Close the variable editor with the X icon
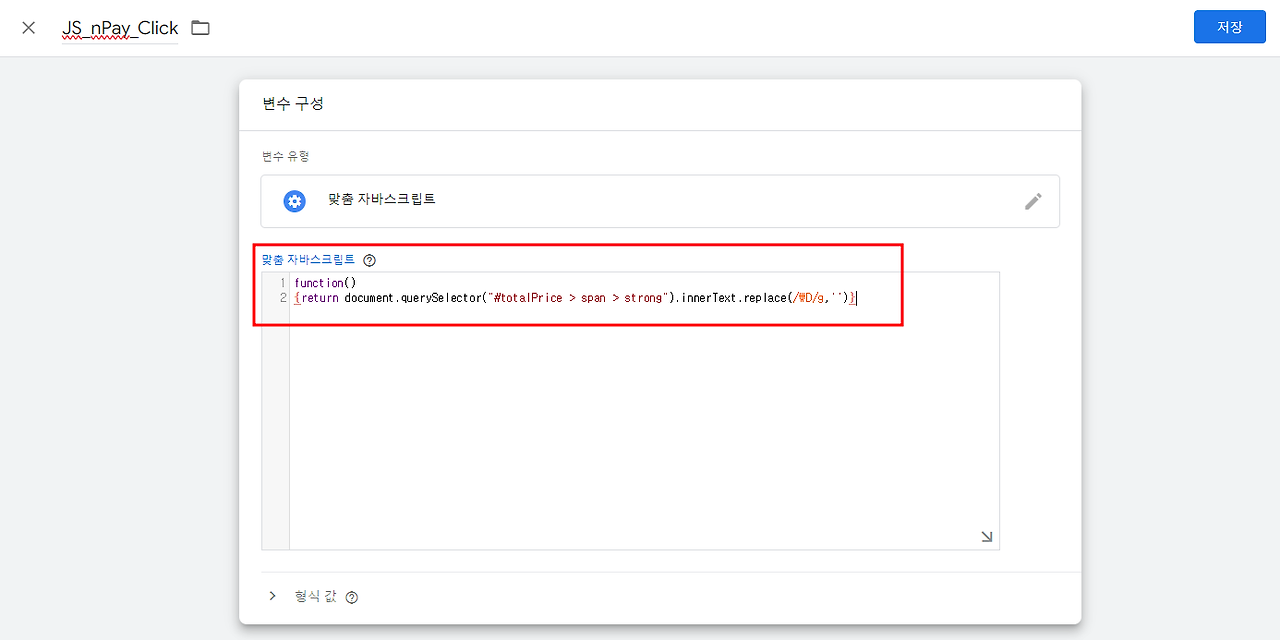The width and height of the screenshot is (1280, 640). point(29,28)
